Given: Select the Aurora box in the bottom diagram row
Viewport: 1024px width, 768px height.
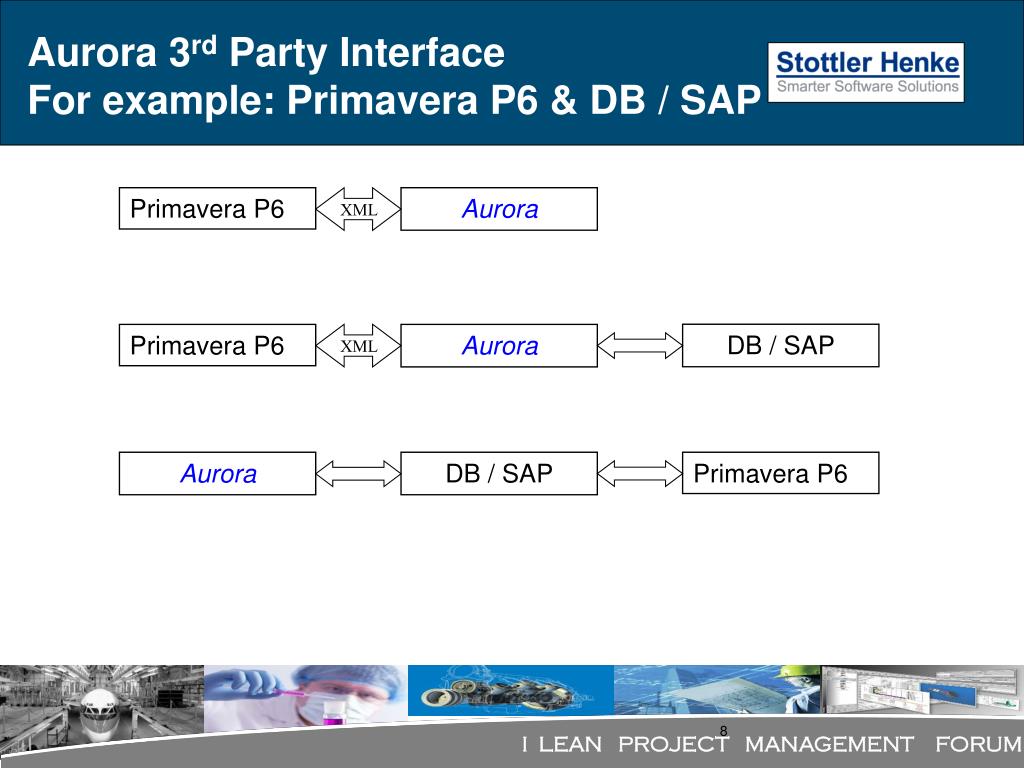Looking at the screenshot, I should click(217, 473).
